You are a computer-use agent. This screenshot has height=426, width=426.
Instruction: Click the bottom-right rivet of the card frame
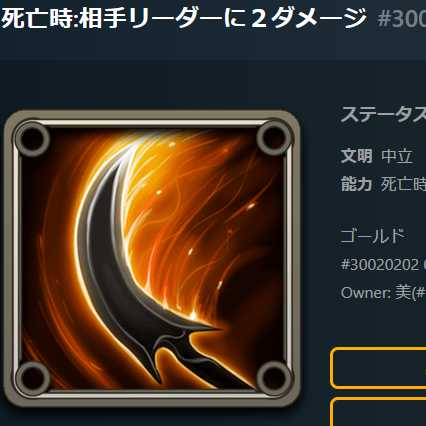(x=274, y=378)
